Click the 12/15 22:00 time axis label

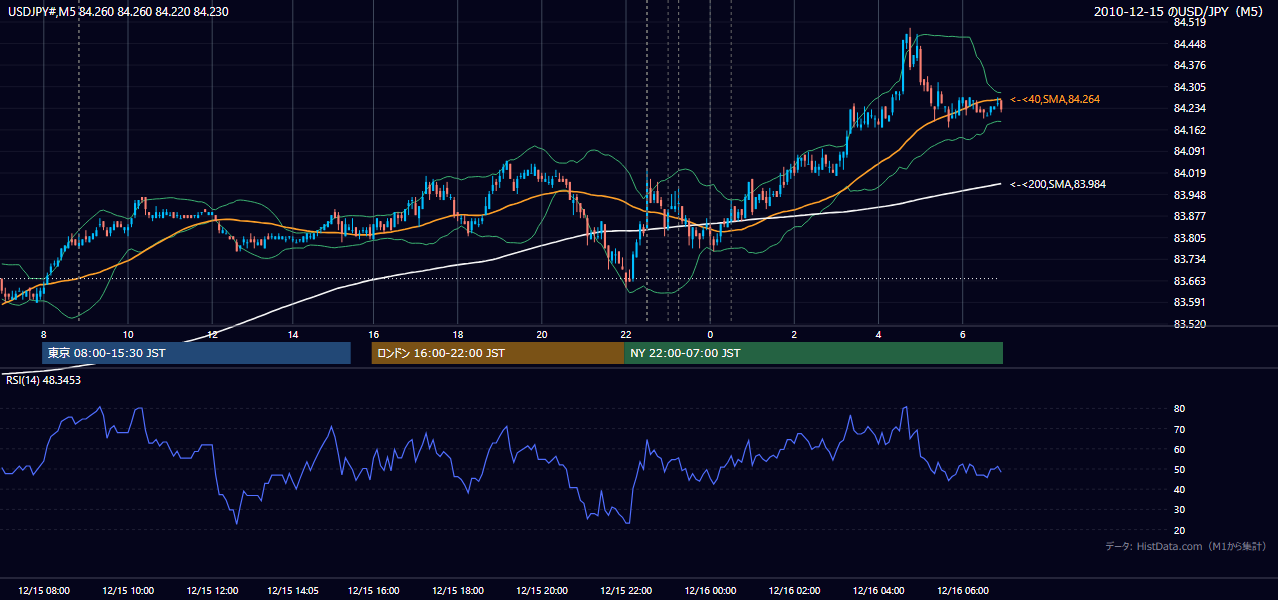click(627, 591)
